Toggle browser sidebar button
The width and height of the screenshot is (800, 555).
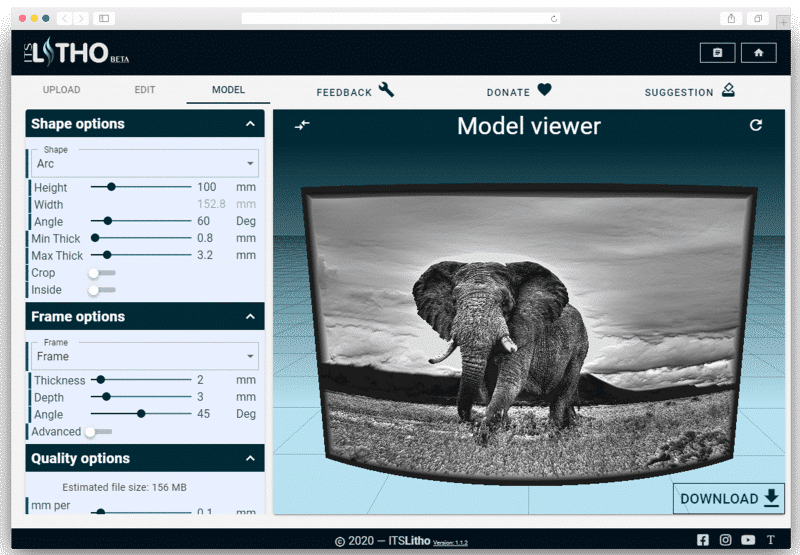[104, 18]
